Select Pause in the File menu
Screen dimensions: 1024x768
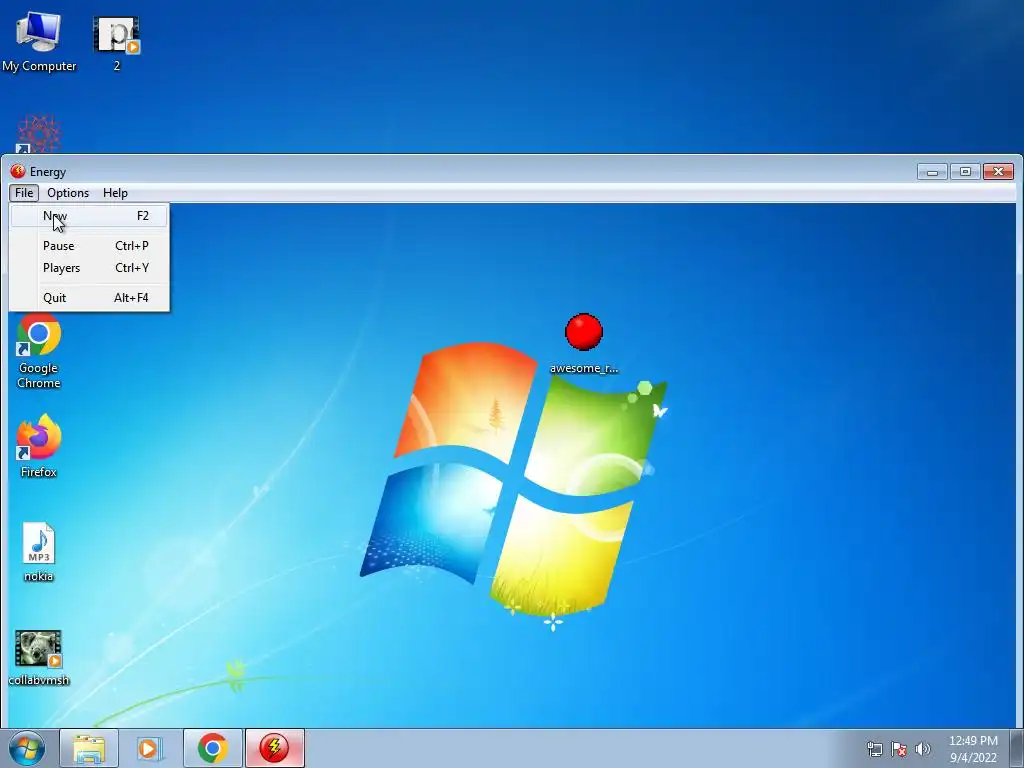(x=89, y=246)
